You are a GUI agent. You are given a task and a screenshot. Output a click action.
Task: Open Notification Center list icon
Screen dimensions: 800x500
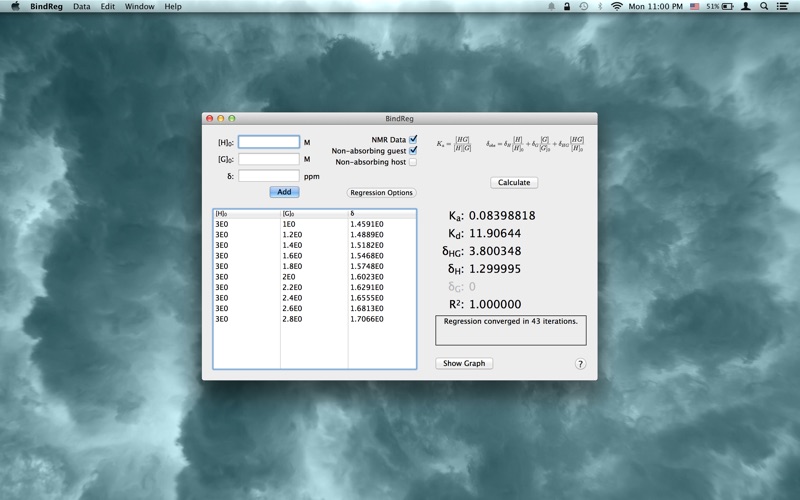[783, 6]
